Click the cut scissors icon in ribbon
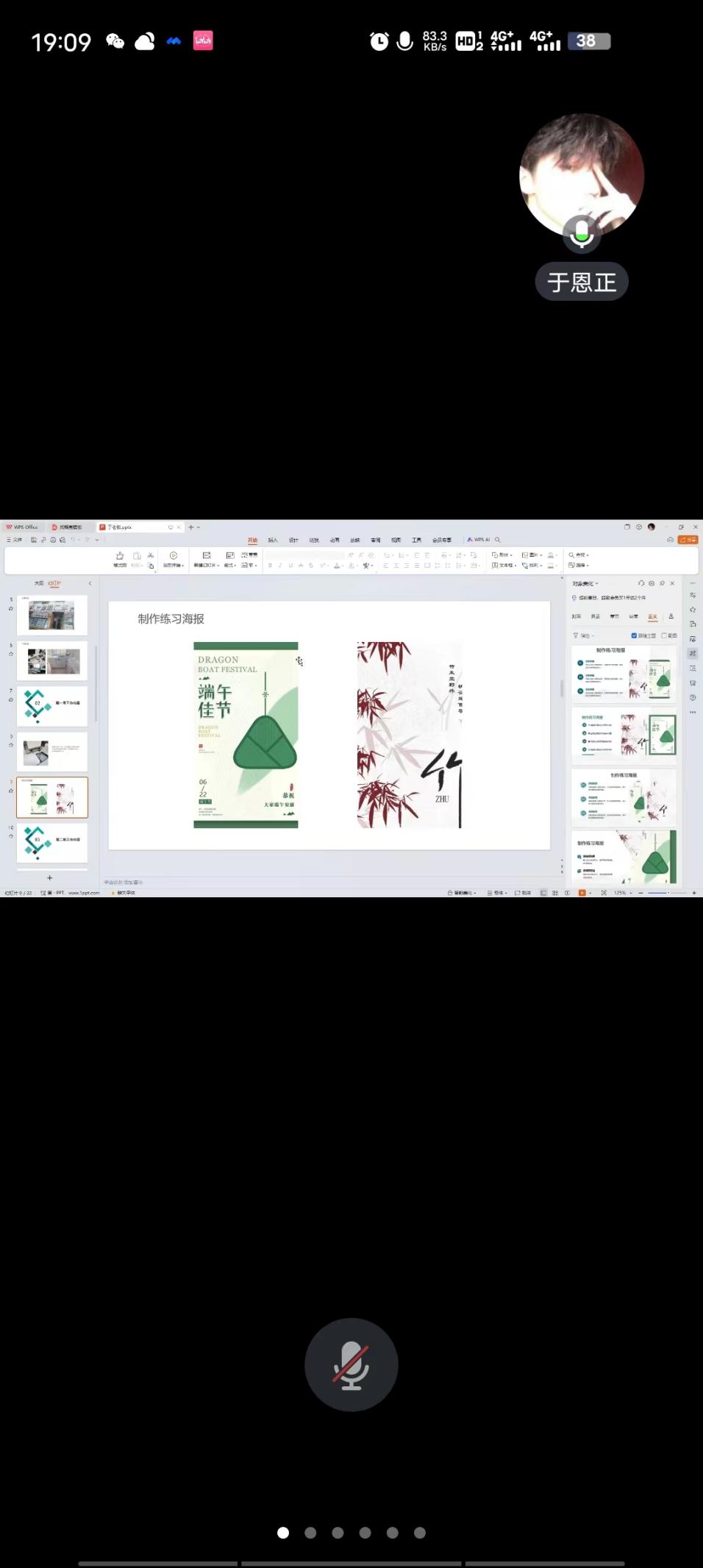 tap(151, 555)
